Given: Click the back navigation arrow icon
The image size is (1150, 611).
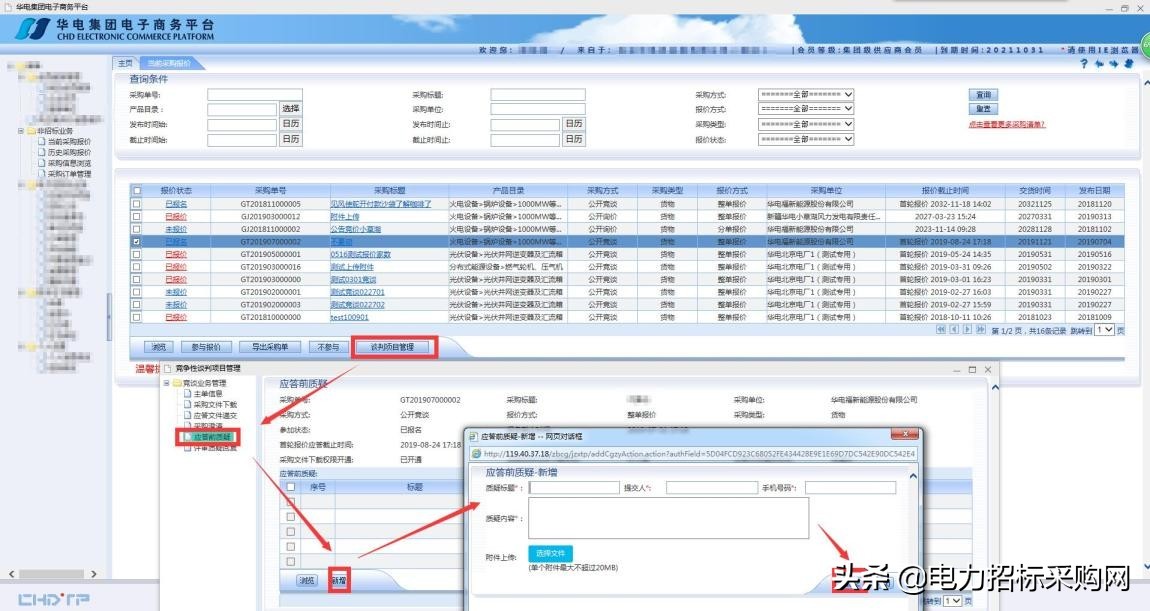Looking at the screenshot, I should coord(1100,63).
